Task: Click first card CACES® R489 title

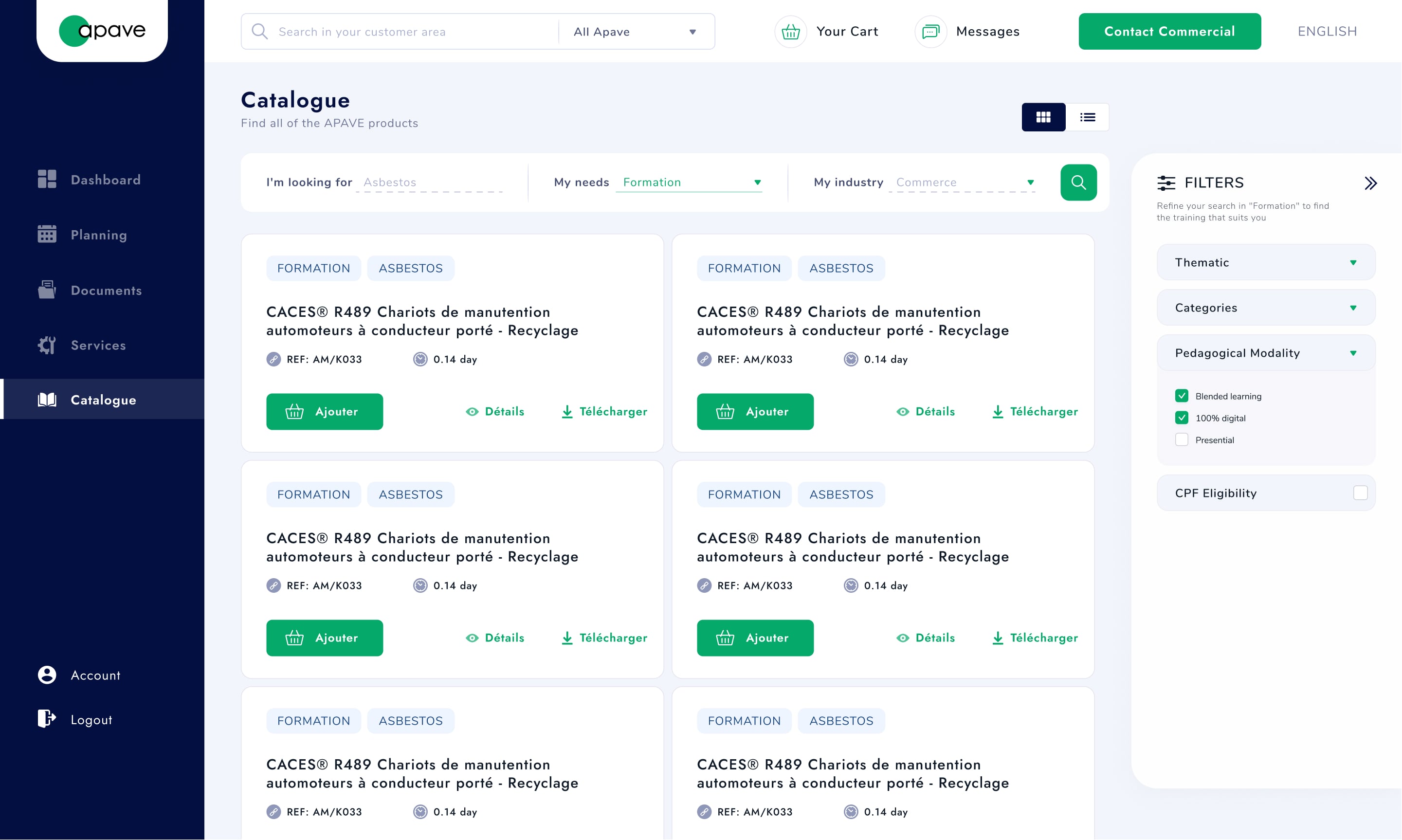Action: (422, 321)
